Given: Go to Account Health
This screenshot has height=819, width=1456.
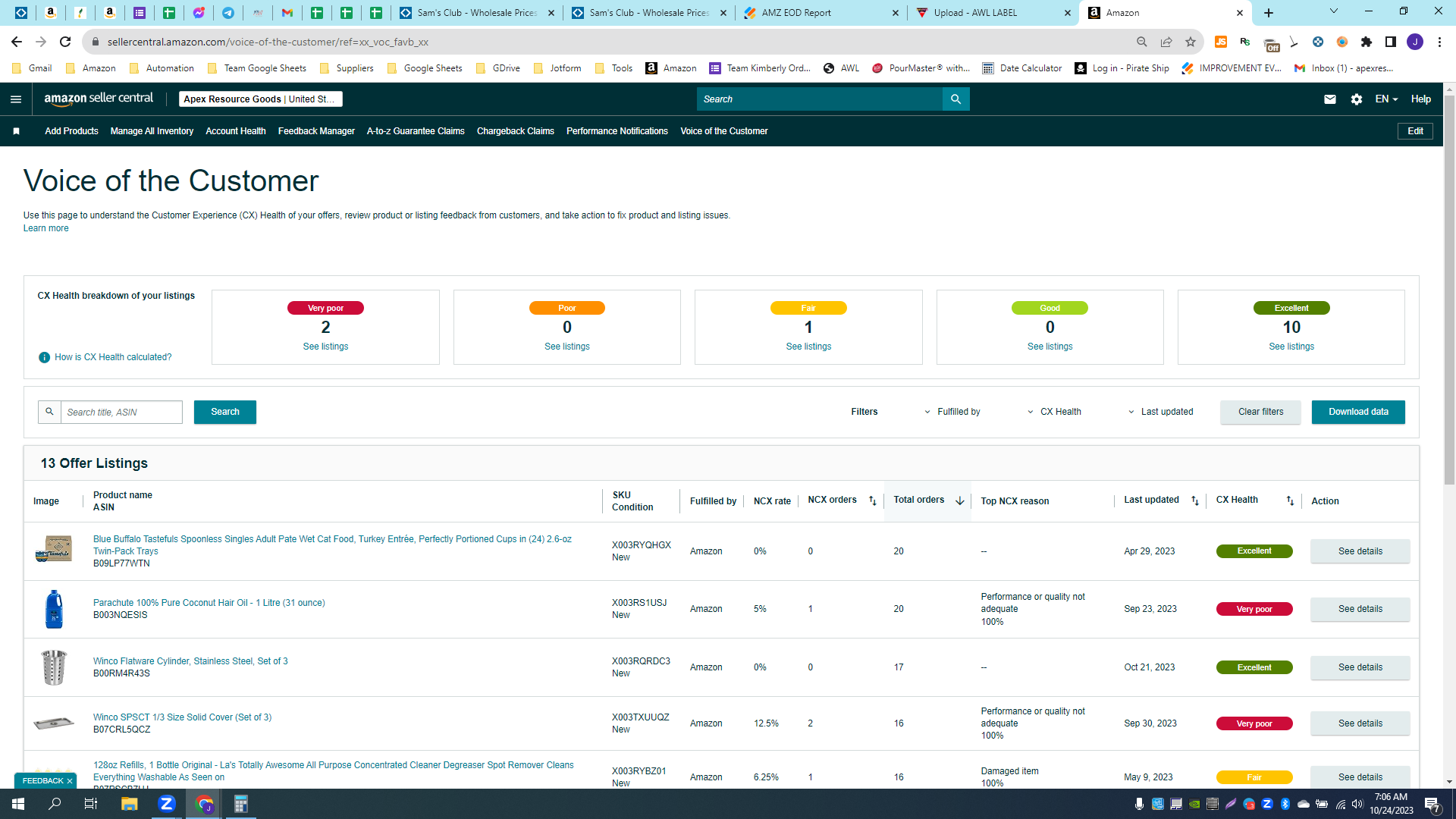Looking at the screenshot, I should tap(236, 131).
